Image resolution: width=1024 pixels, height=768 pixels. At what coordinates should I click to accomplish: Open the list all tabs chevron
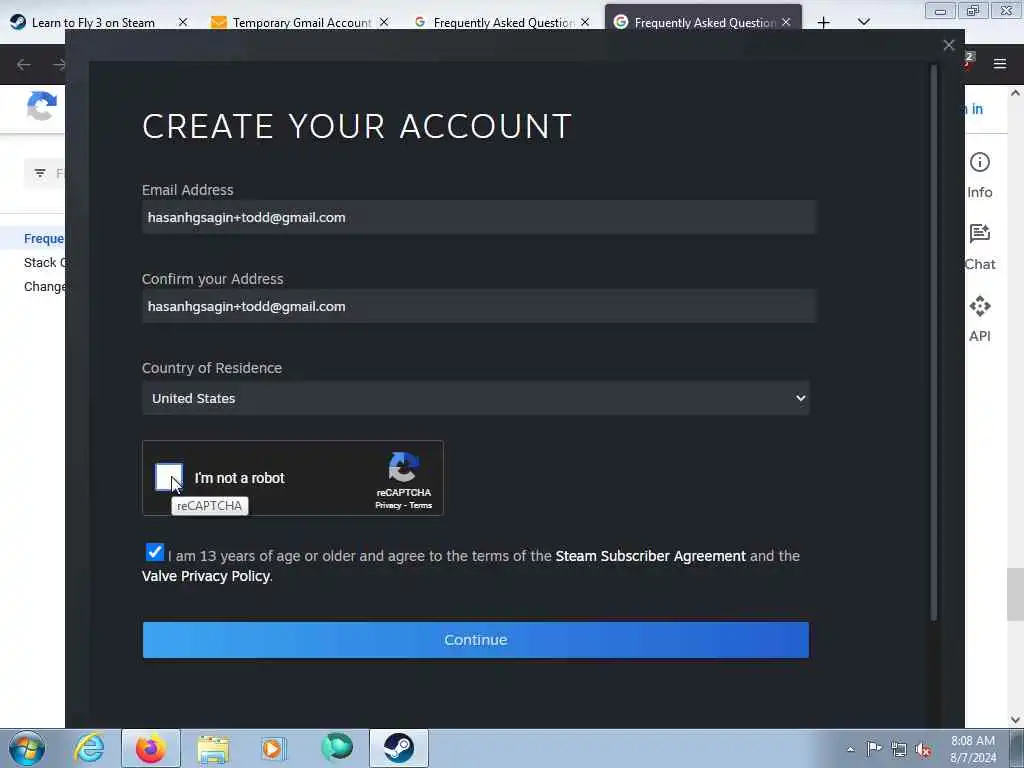click(864, 22)
